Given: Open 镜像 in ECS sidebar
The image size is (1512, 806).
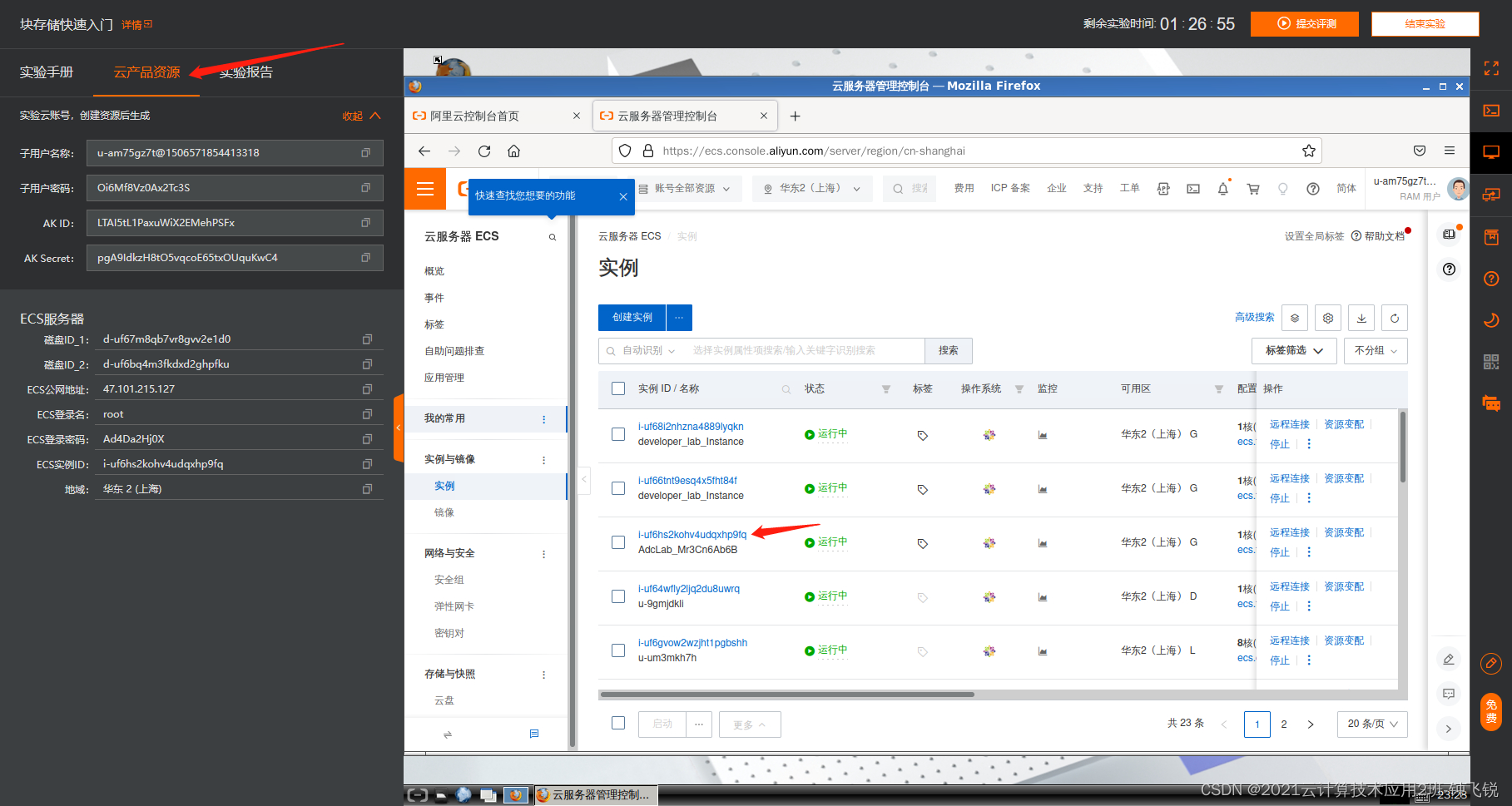Looking at the screenshot, I should [x=444, y=512].
